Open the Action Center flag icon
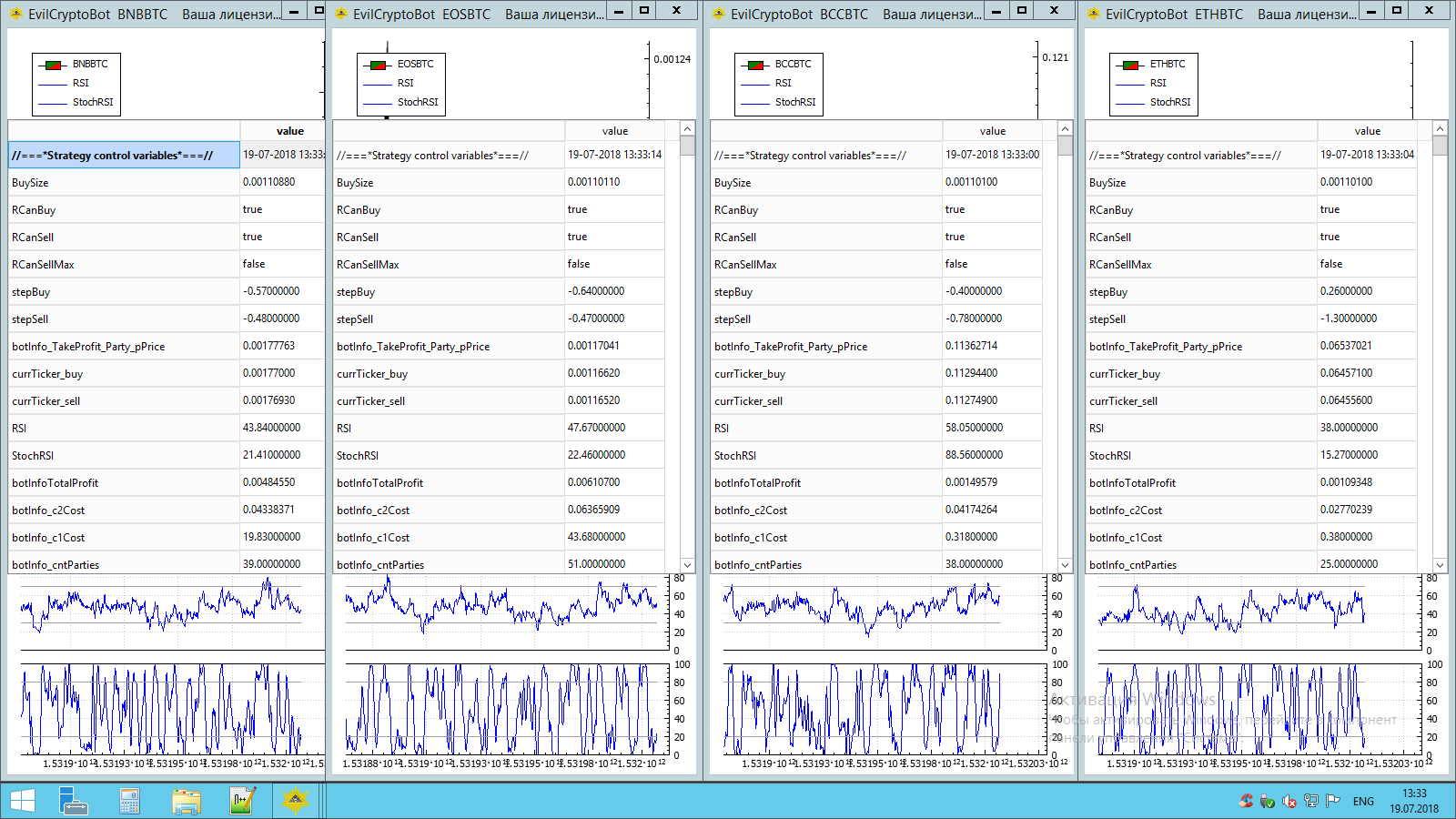 coord(1333,801)
